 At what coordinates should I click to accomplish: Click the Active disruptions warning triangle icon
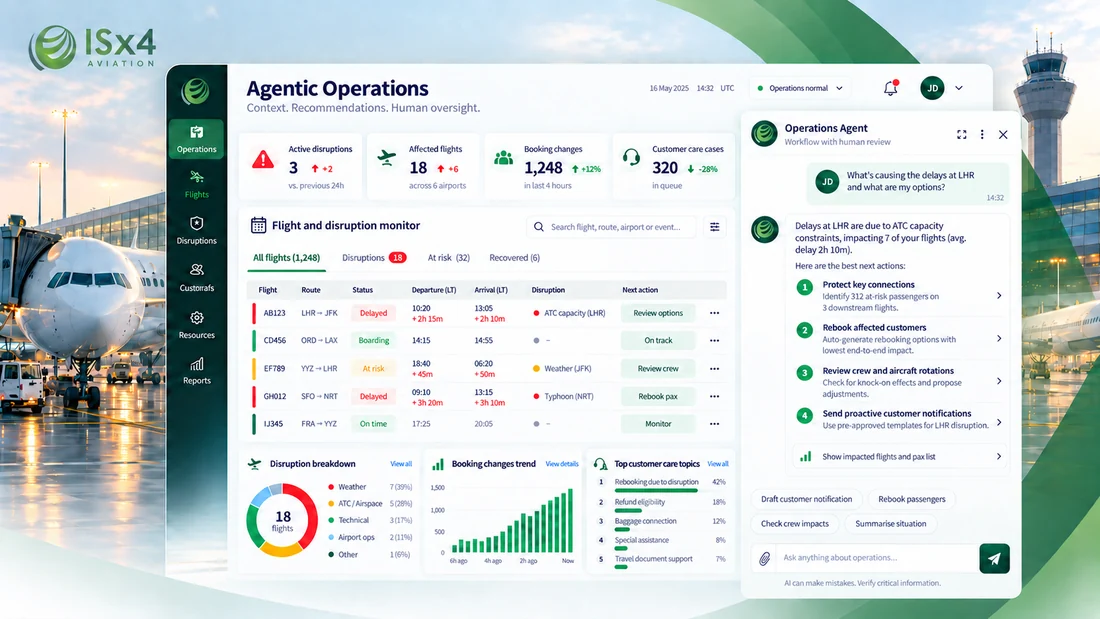[263, 159]
